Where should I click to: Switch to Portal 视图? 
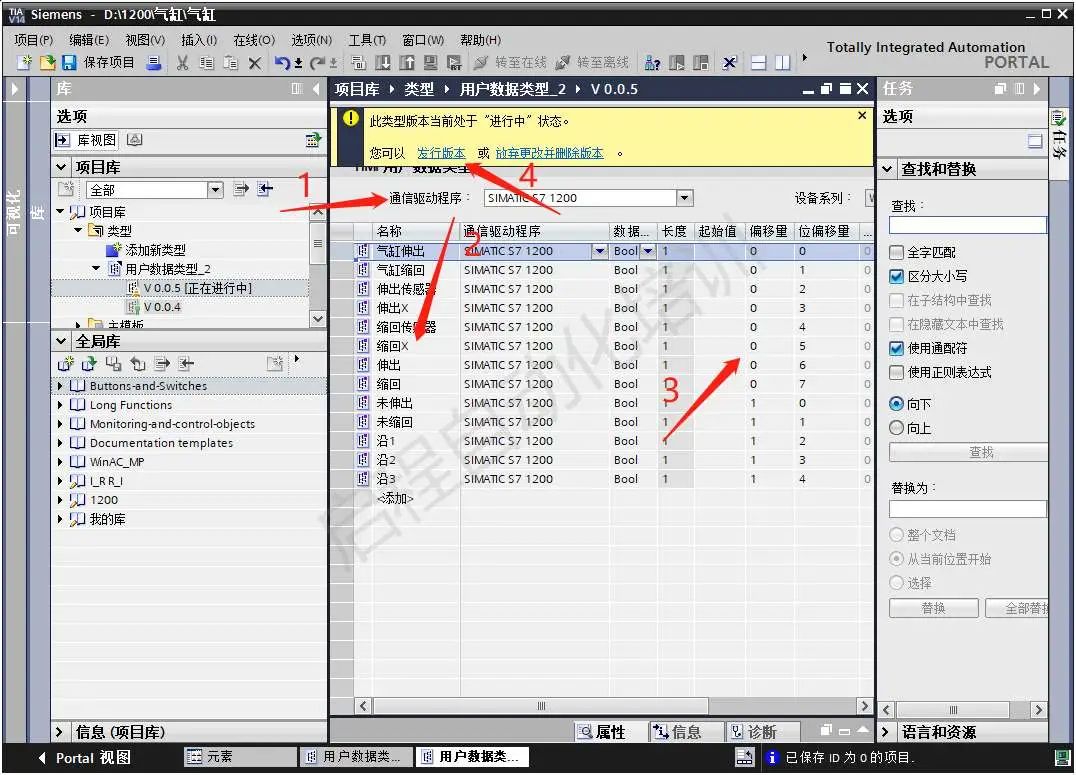click(85, 757)
